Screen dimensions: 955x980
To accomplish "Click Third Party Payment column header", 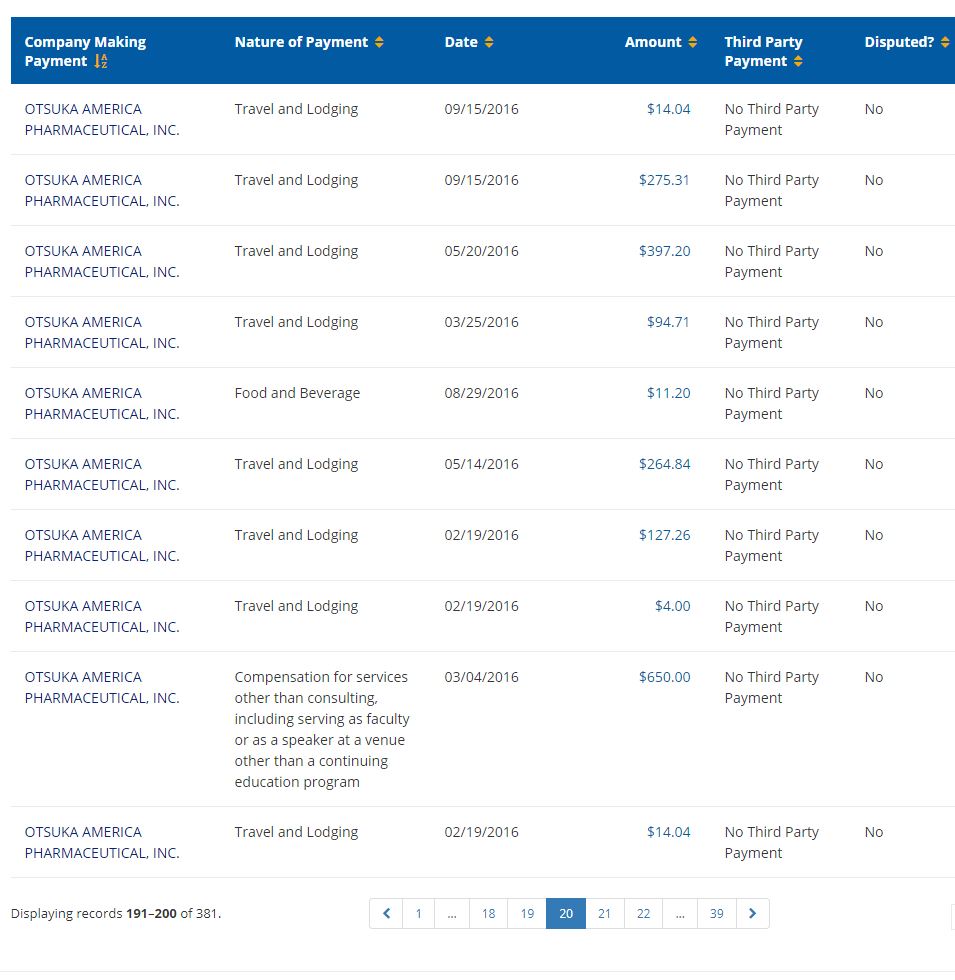I will [763, 51].
